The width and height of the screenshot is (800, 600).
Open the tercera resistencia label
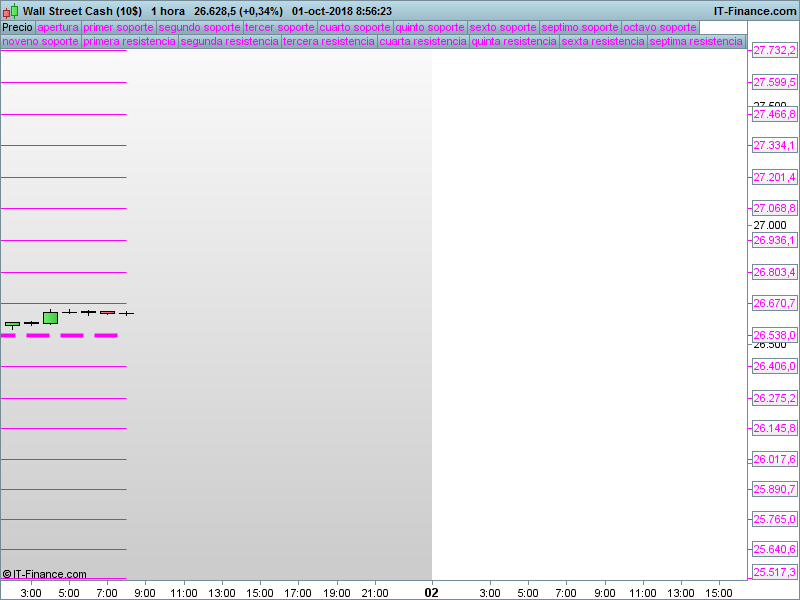click(x=329, y=41)
